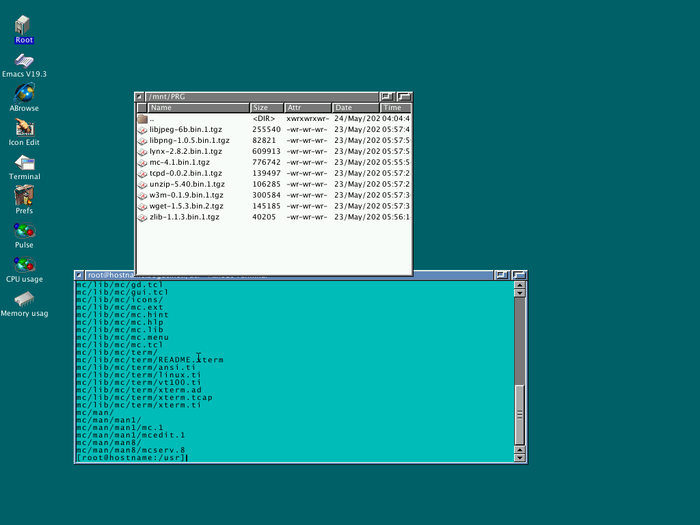Click the Attr column header
700x525 pixels.
(x=307, y=107)
